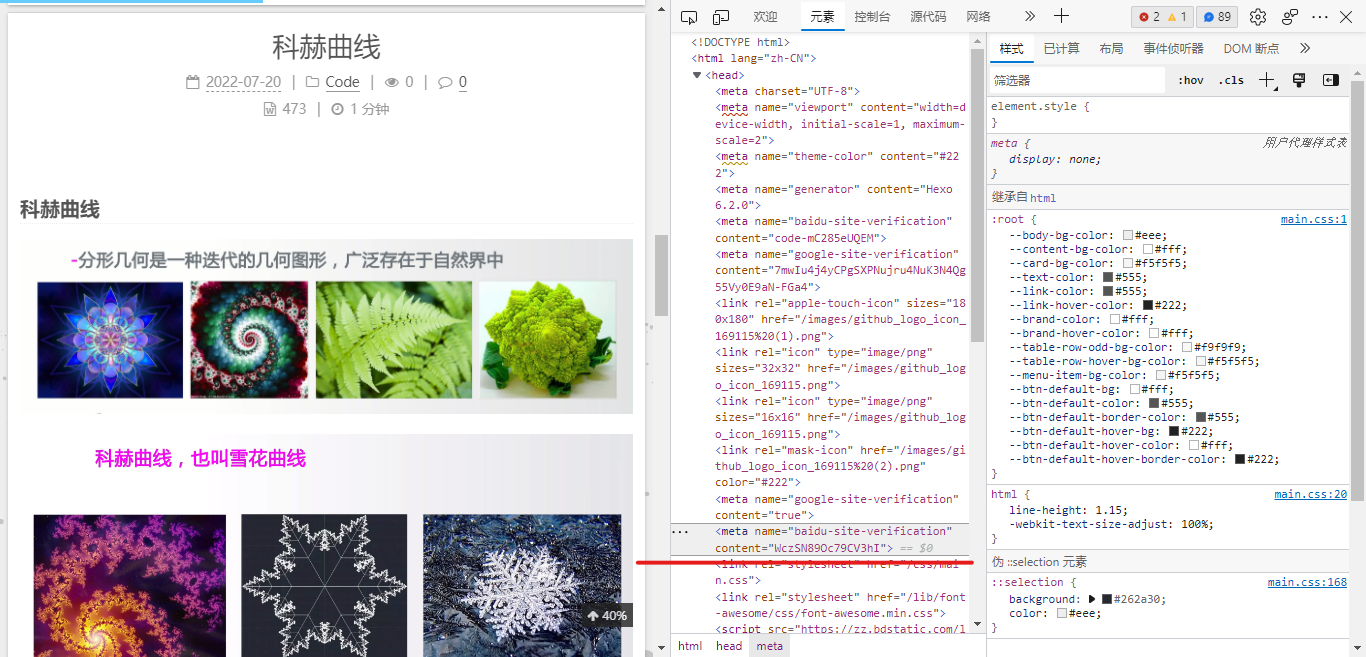Open 事件侦听器 event listeners subtab
Viewport: 1366px width, 657px height.
[1173, 48]
